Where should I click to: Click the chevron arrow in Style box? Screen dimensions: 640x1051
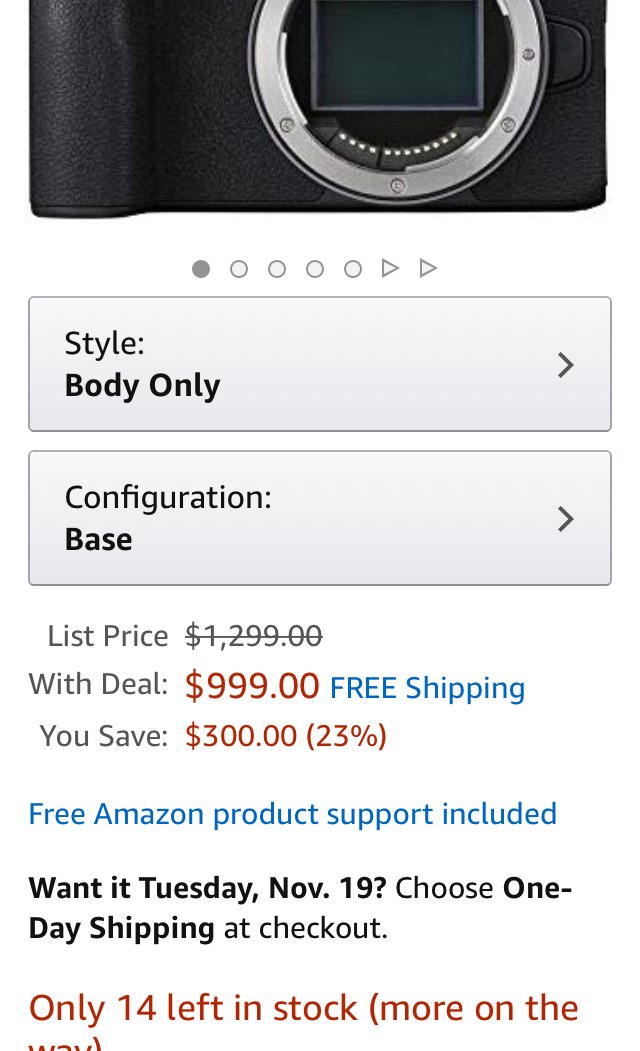coord(566,365)
